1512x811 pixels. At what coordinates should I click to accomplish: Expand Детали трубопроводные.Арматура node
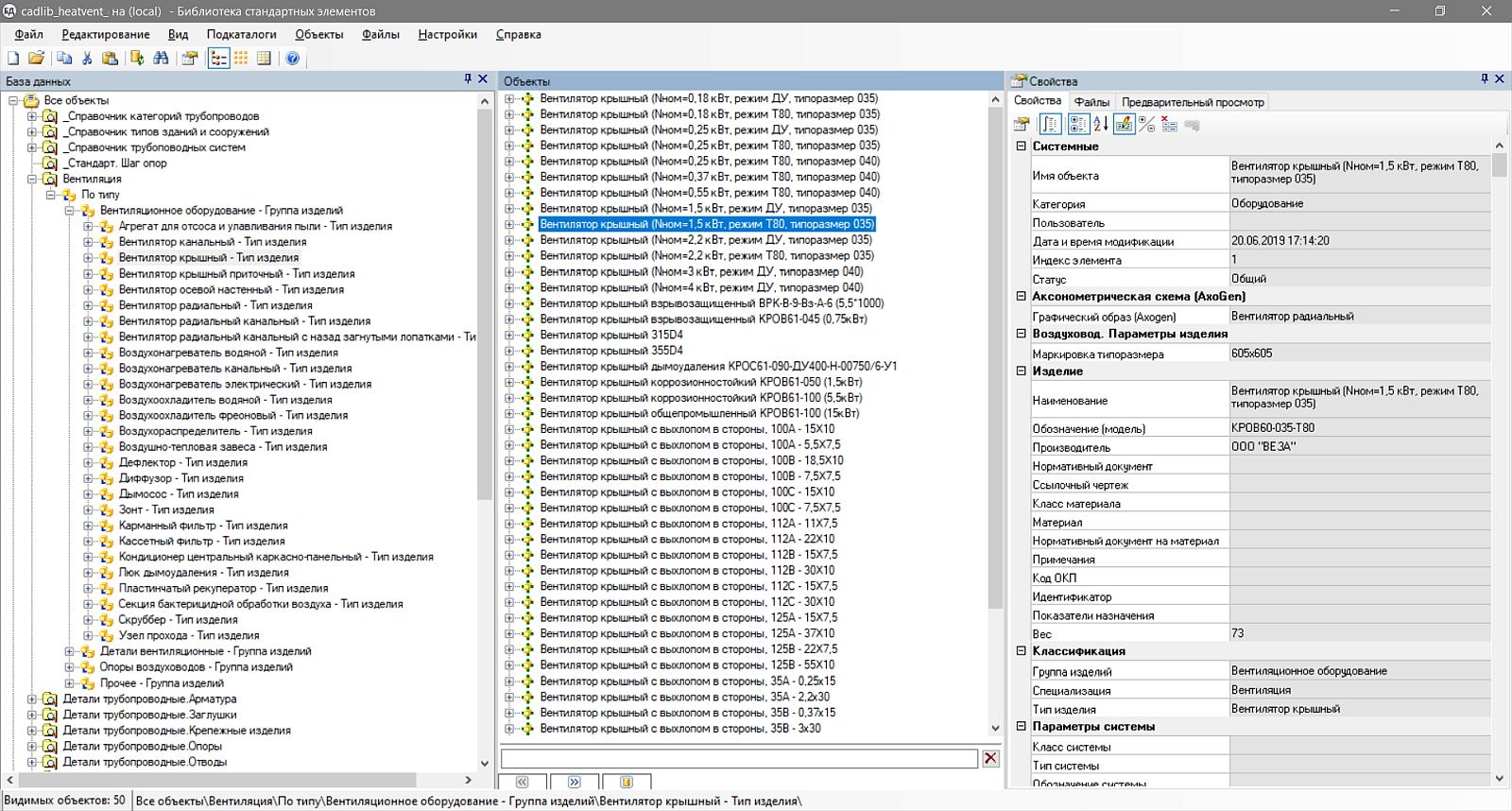pyautogui.click(x=32, y=699)
